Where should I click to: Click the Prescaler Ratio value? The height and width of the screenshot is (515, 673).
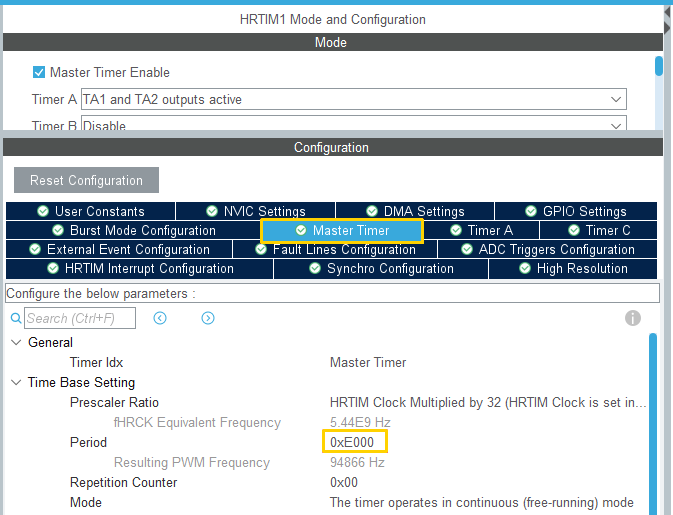488,403
